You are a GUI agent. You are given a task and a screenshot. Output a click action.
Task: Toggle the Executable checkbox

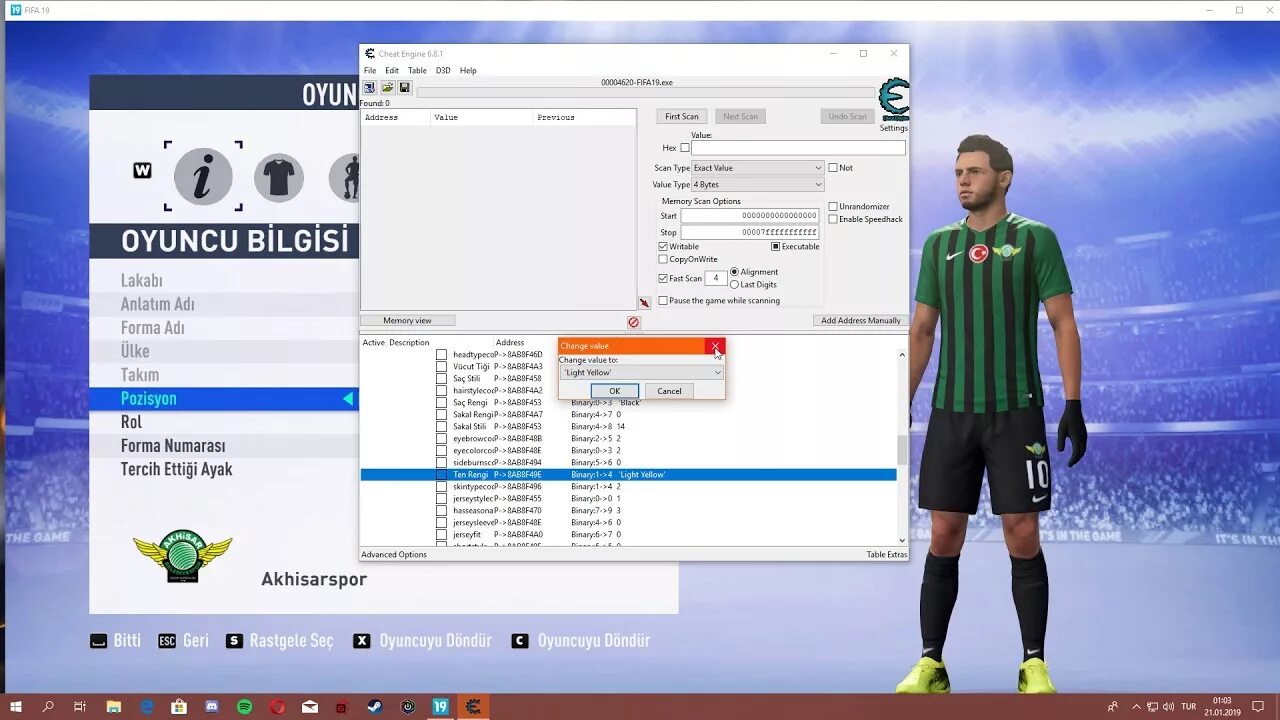pos(775,246)
